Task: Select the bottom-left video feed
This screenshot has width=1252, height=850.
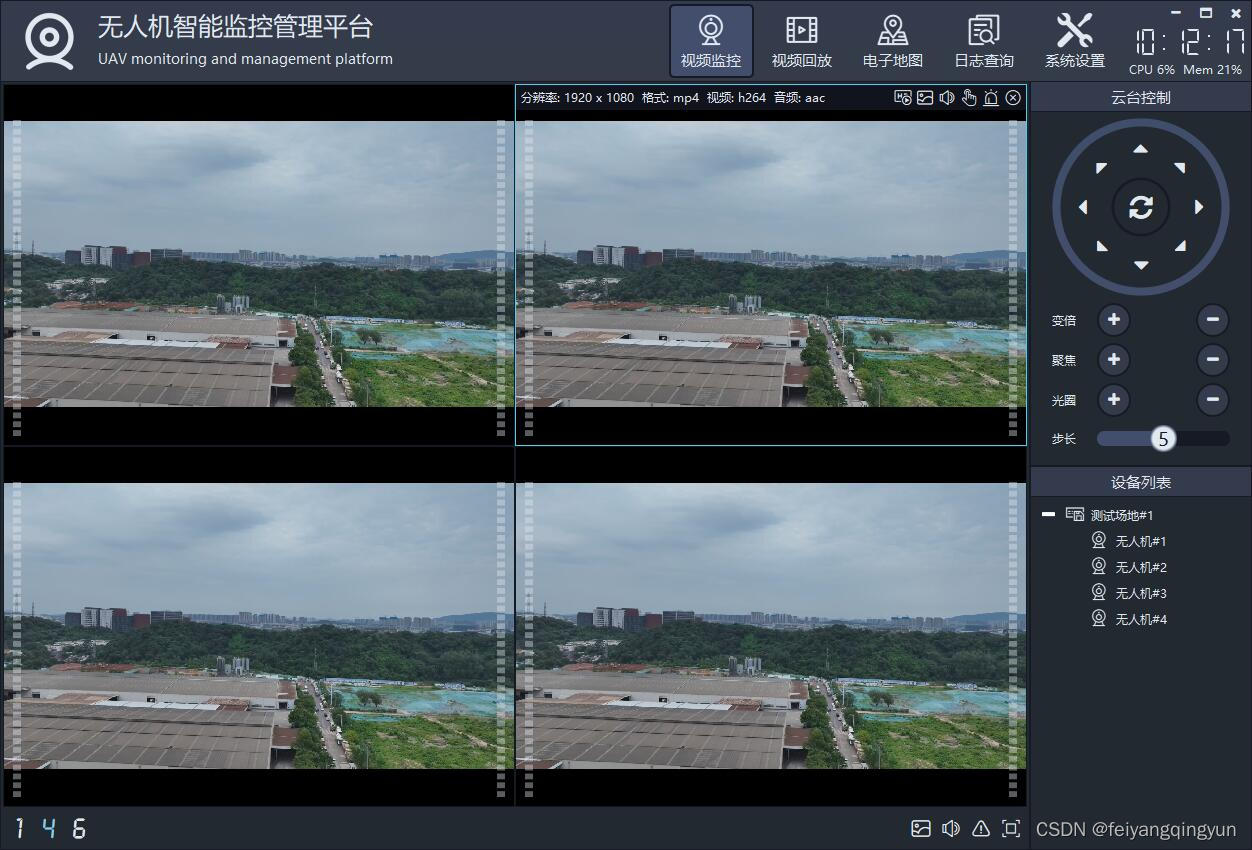Action: 259,626
